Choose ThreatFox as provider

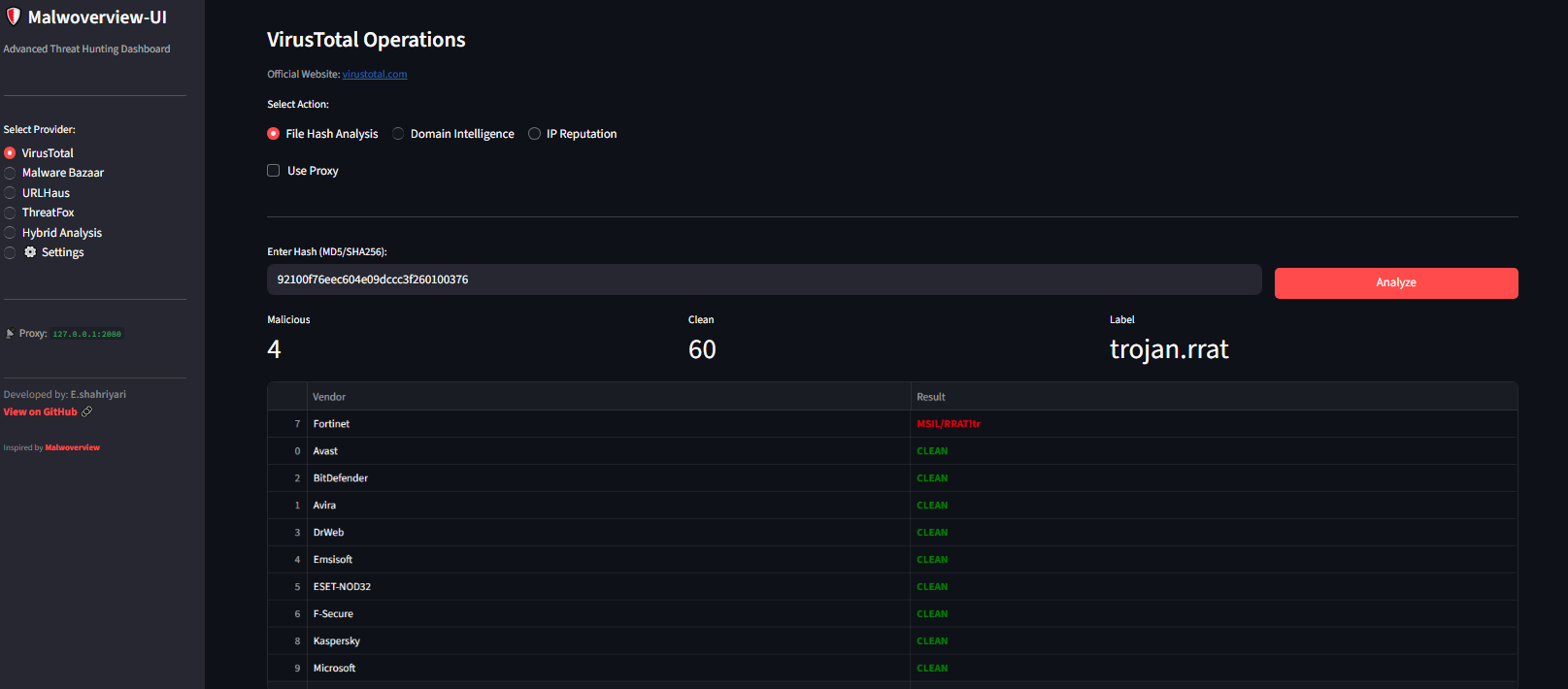(39, 213)
